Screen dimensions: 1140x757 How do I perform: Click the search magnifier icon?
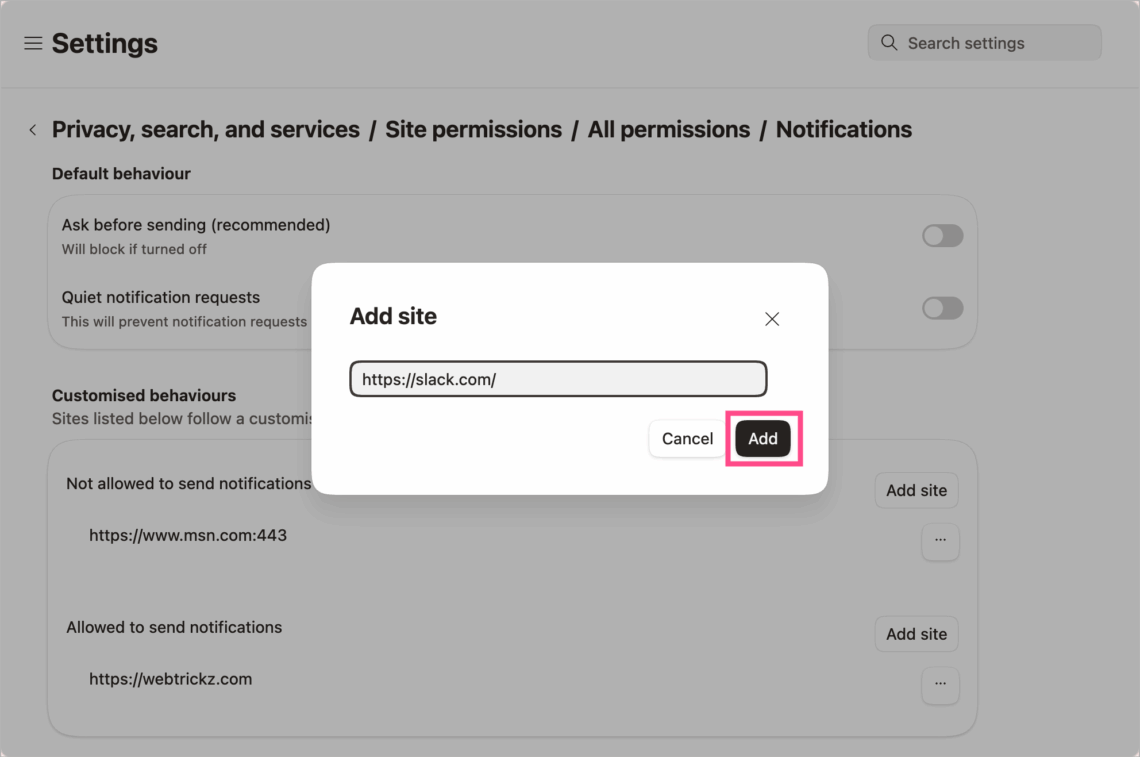(x=888, y=43)
